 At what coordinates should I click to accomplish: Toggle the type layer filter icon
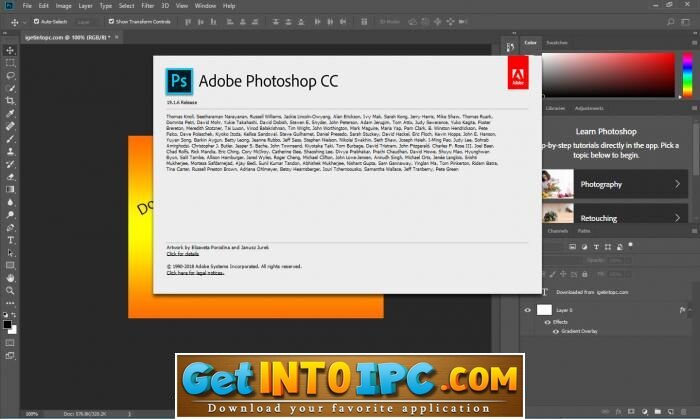pyautogui.click(x=596, y=247)
